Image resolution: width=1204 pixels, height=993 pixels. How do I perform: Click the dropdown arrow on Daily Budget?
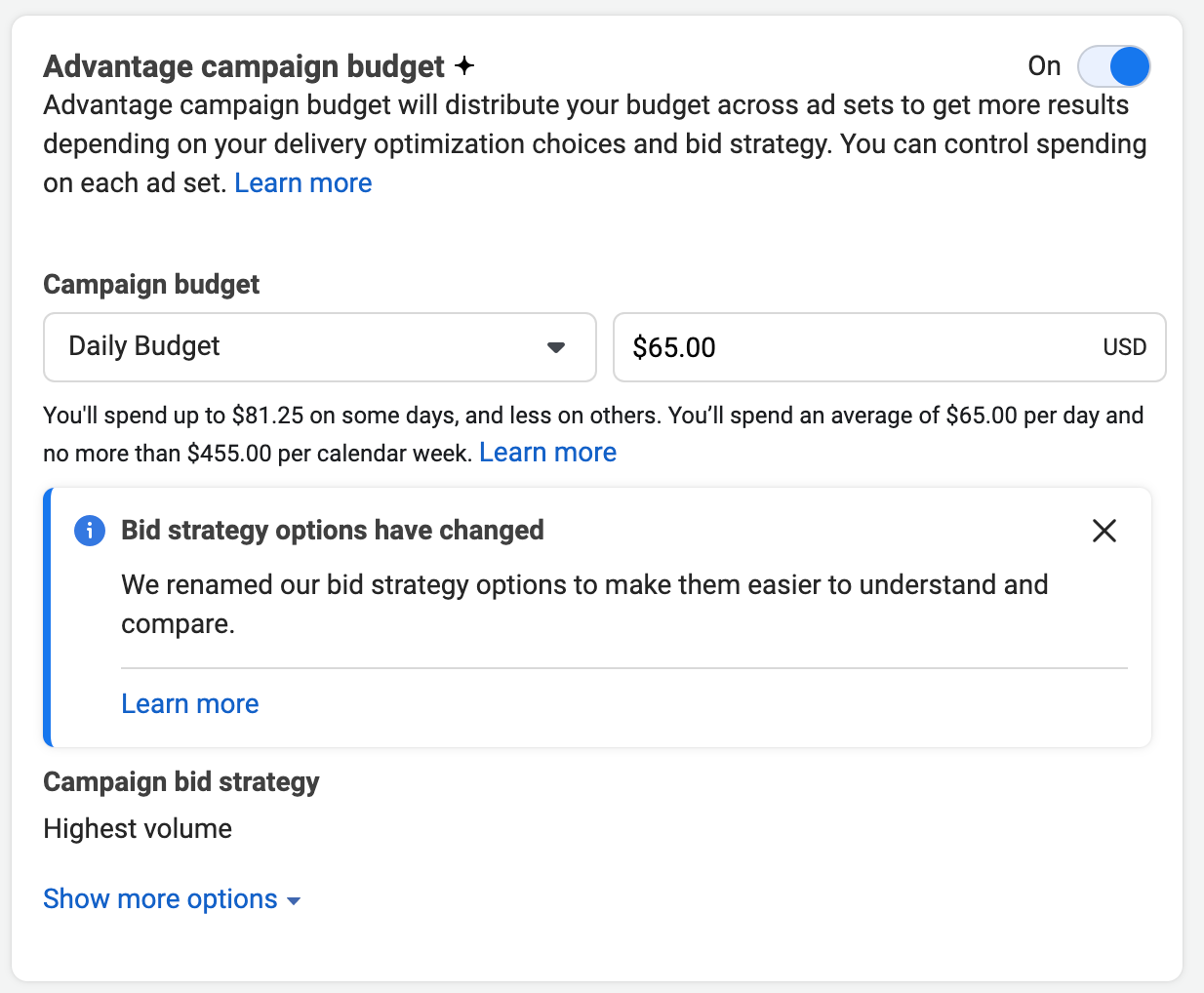555,346
